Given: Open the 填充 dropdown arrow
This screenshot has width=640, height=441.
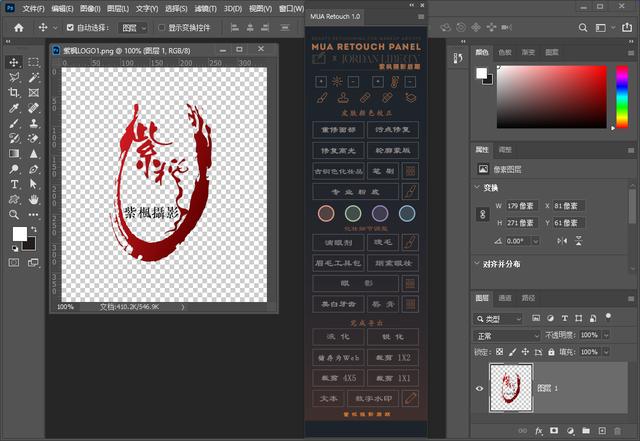Looking at the screenshot, I should 606,352.
